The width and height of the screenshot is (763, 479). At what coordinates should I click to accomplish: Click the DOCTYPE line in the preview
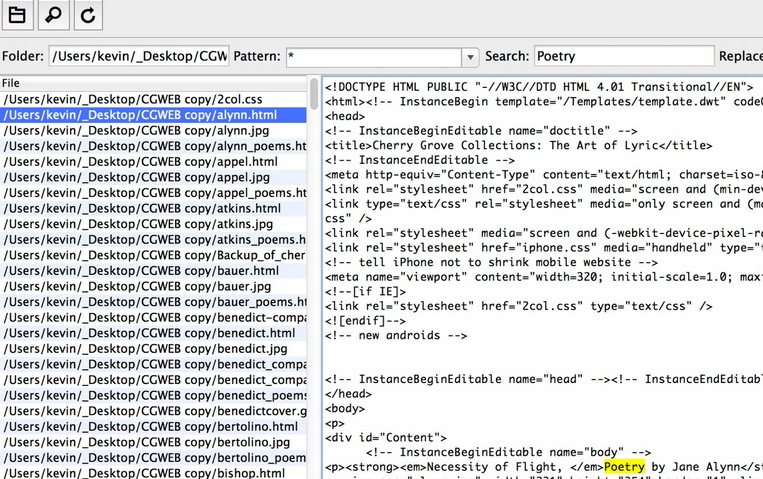[539, 87]
